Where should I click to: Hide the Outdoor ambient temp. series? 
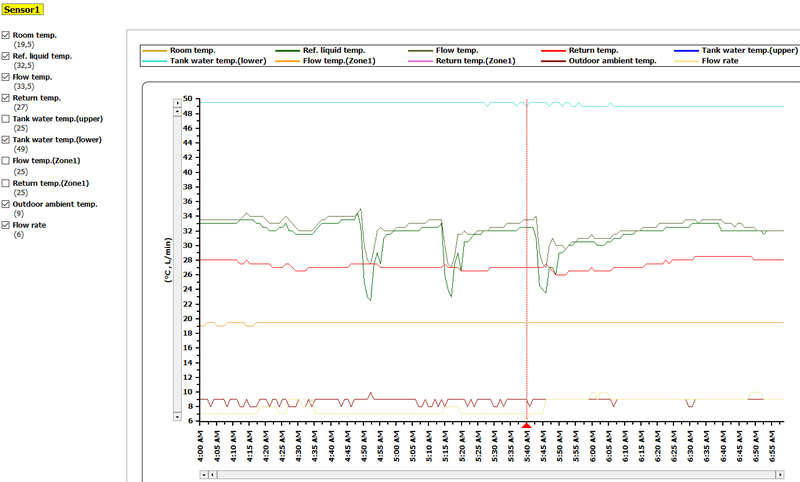click(x=6, y=204)
